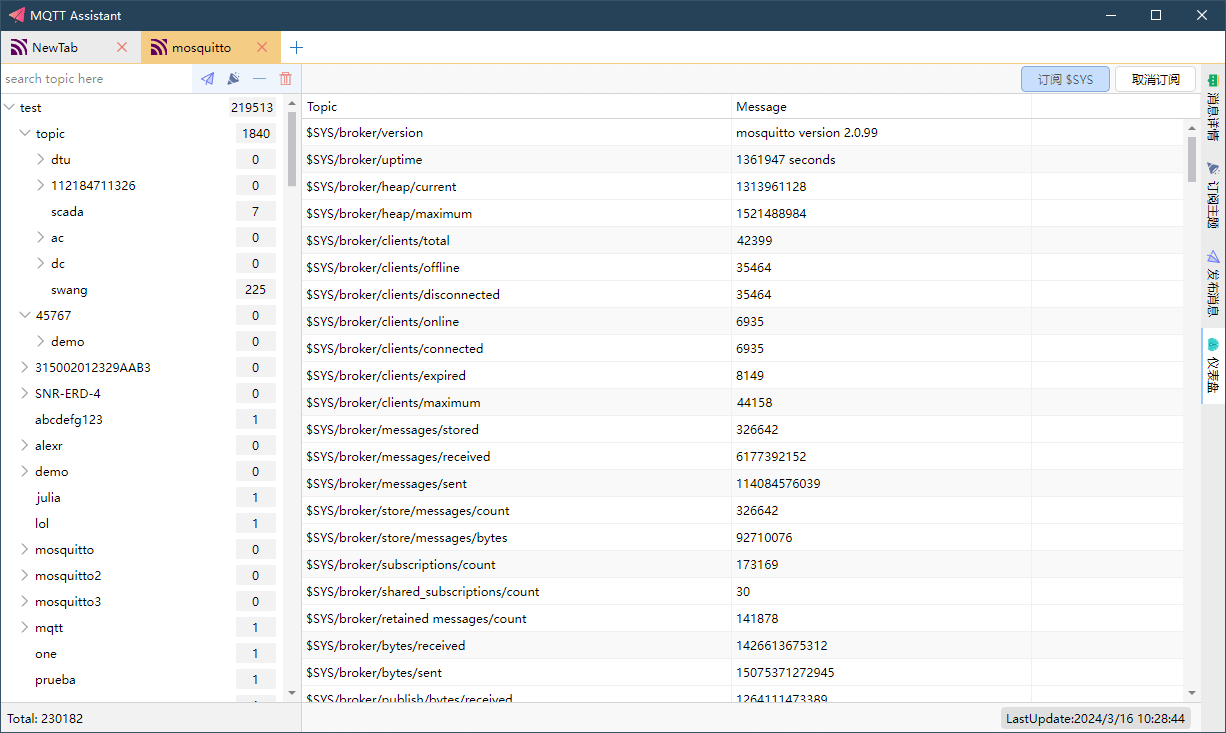Click the blue minus collapse icon in topic toolbar
Screen dimensions: 1226x733
tap(260, 79)
